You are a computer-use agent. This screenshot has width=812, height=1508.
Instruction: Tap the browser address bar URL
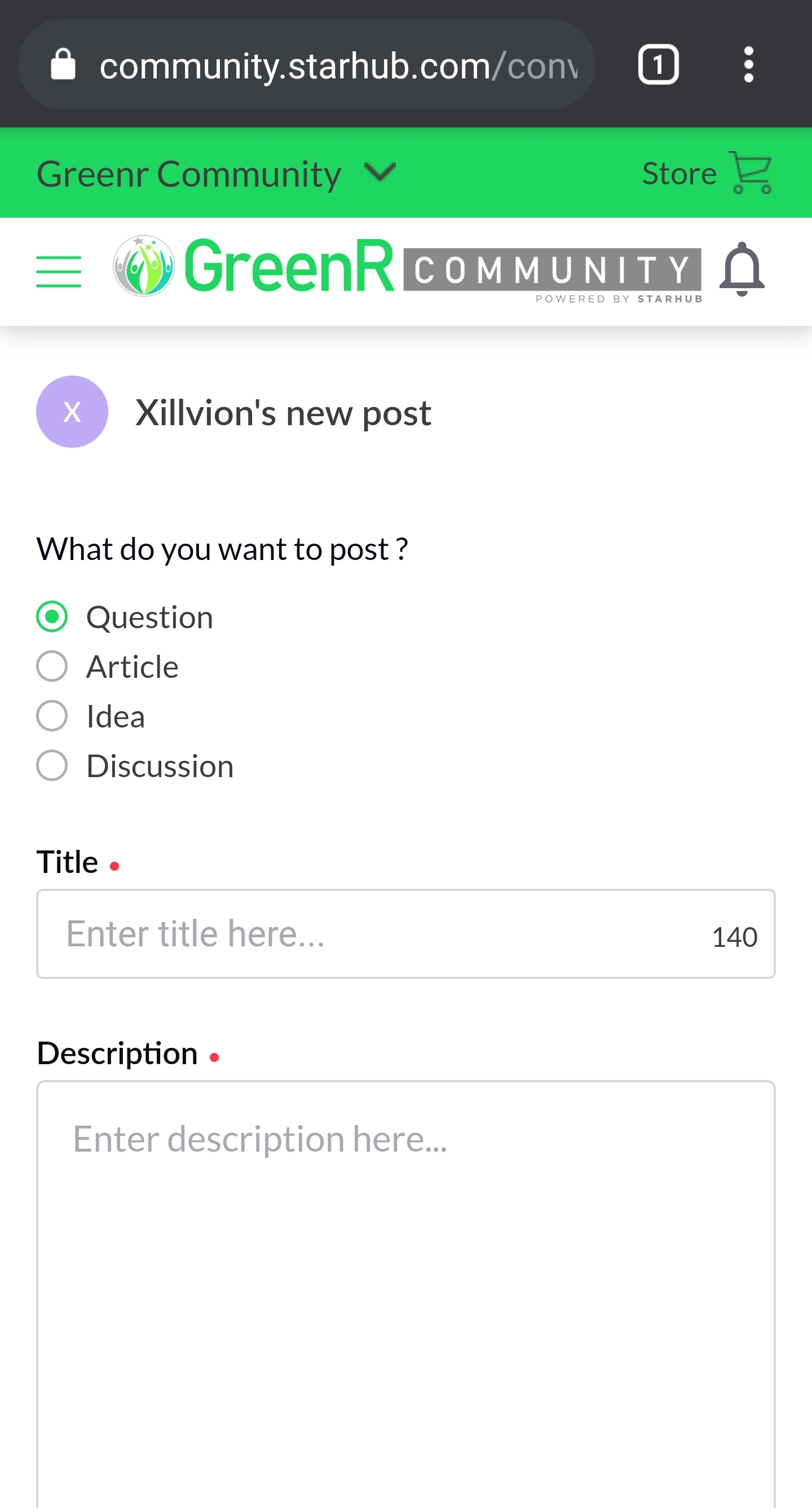click(x=338, y=65)
